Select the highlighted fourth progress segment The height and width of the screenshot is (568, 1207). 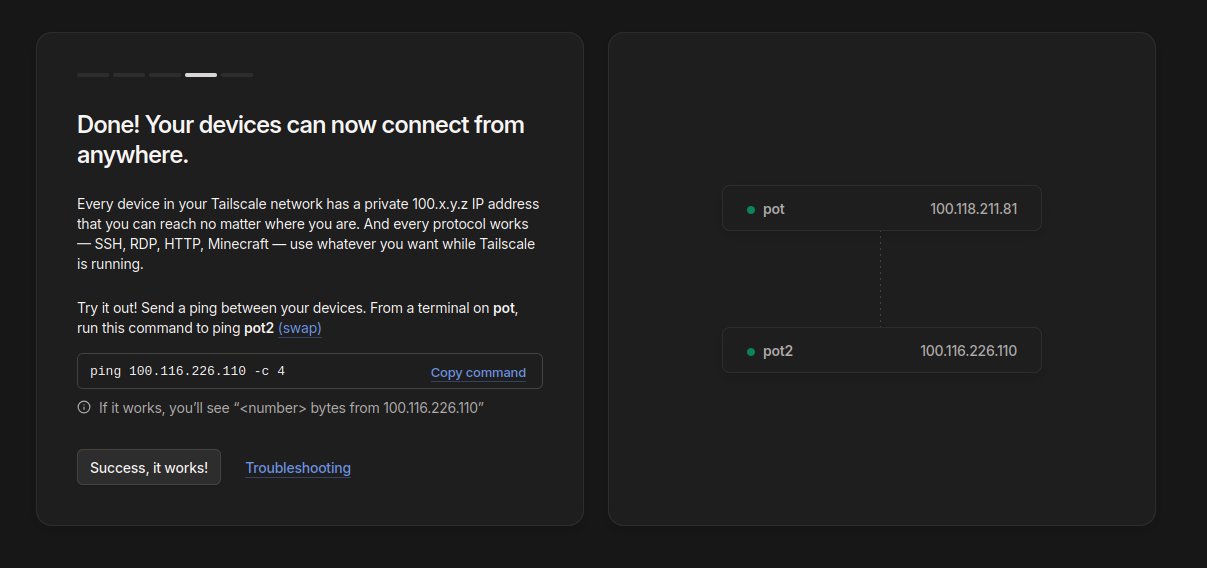[x=201, y=75]
